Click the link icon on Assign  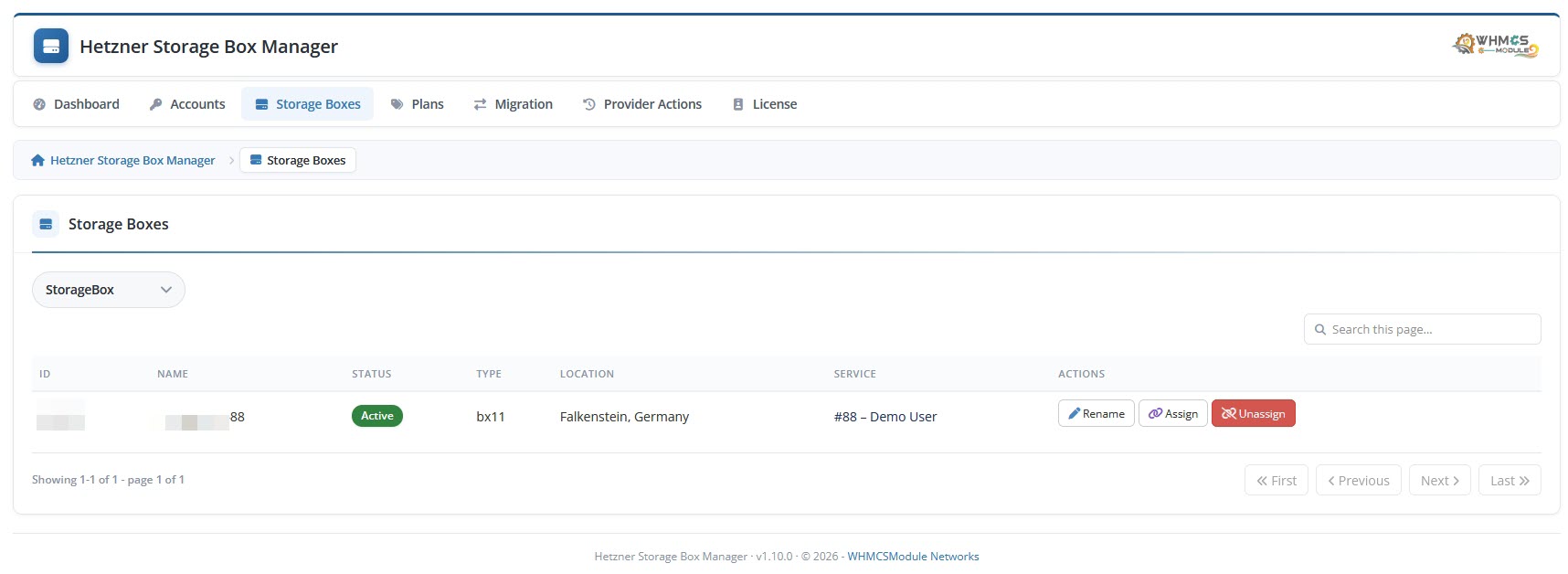pyautogui.click(x=1155, y=413)
